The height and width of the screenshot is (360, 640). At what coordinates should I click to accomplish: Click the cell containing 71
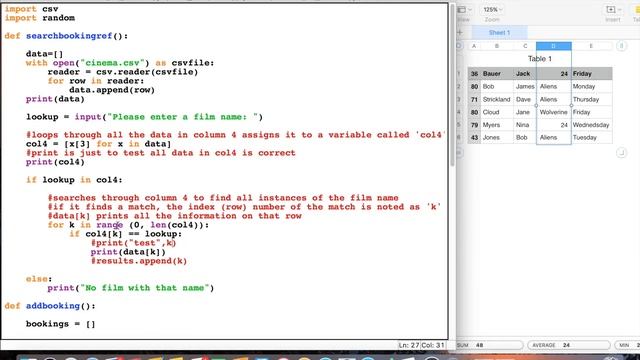[x=474, y=99]
